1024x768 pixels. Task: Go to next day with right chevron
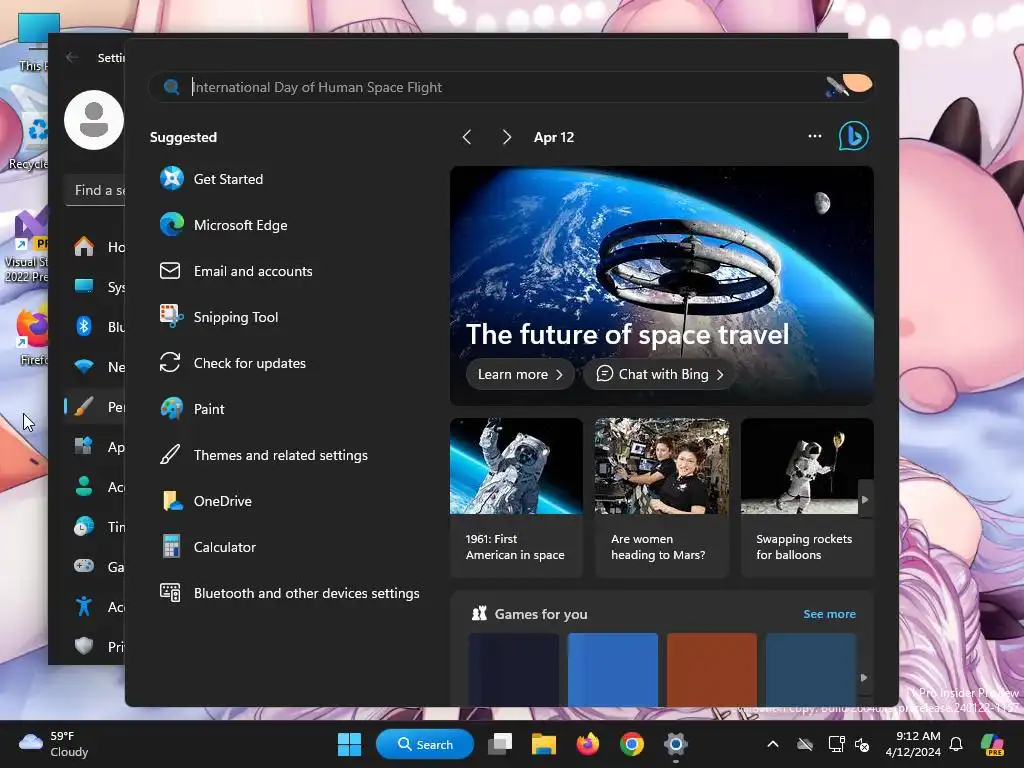click(506, 137)
